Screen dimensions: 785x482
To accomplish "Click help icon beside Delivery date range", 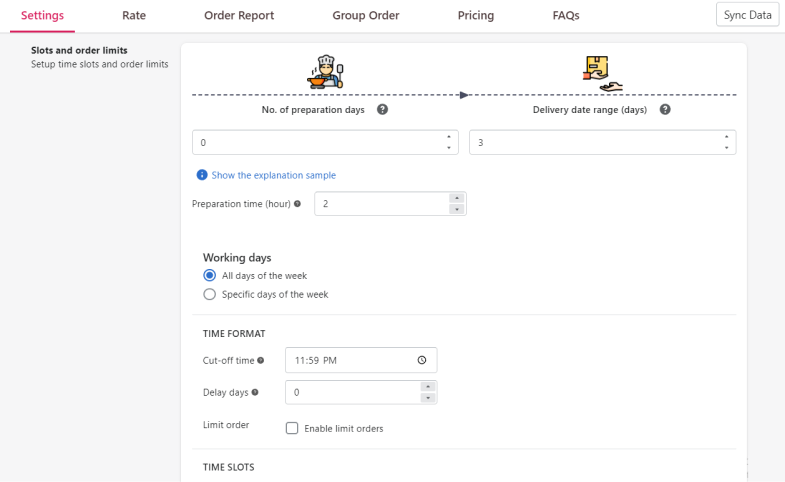I will coord(665,110).
